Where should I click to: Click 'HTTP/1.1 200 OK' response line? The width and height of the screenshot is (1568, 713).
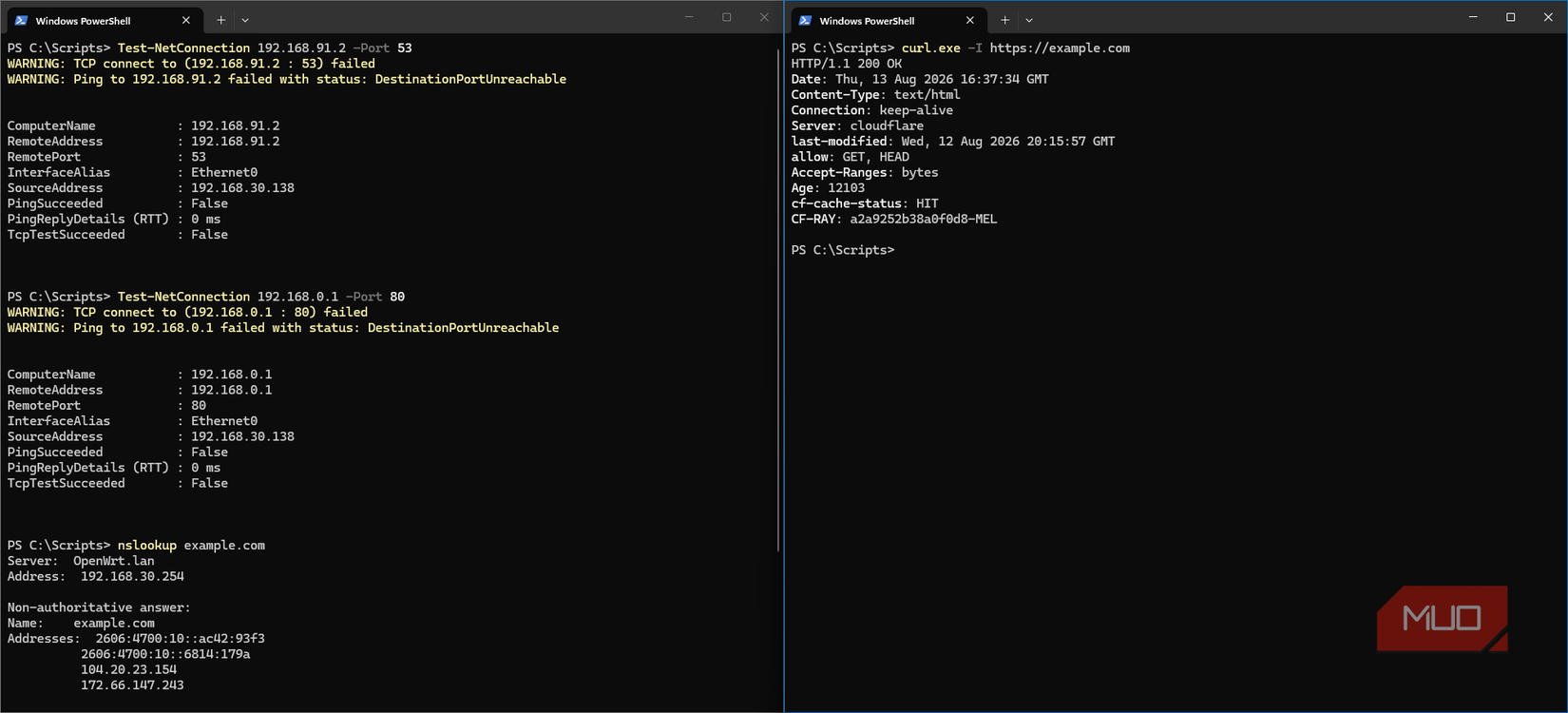tap(847, 64)
